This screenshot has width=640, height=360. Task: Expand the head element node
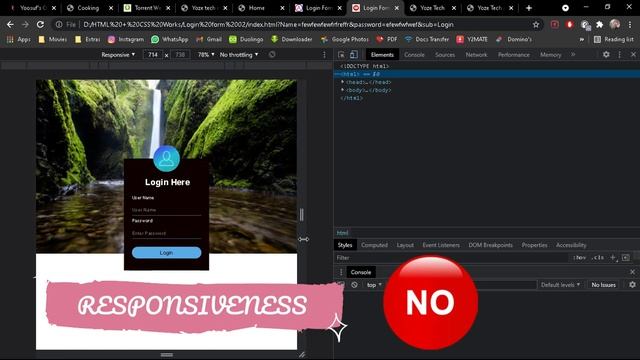click(x=342, y=82)
